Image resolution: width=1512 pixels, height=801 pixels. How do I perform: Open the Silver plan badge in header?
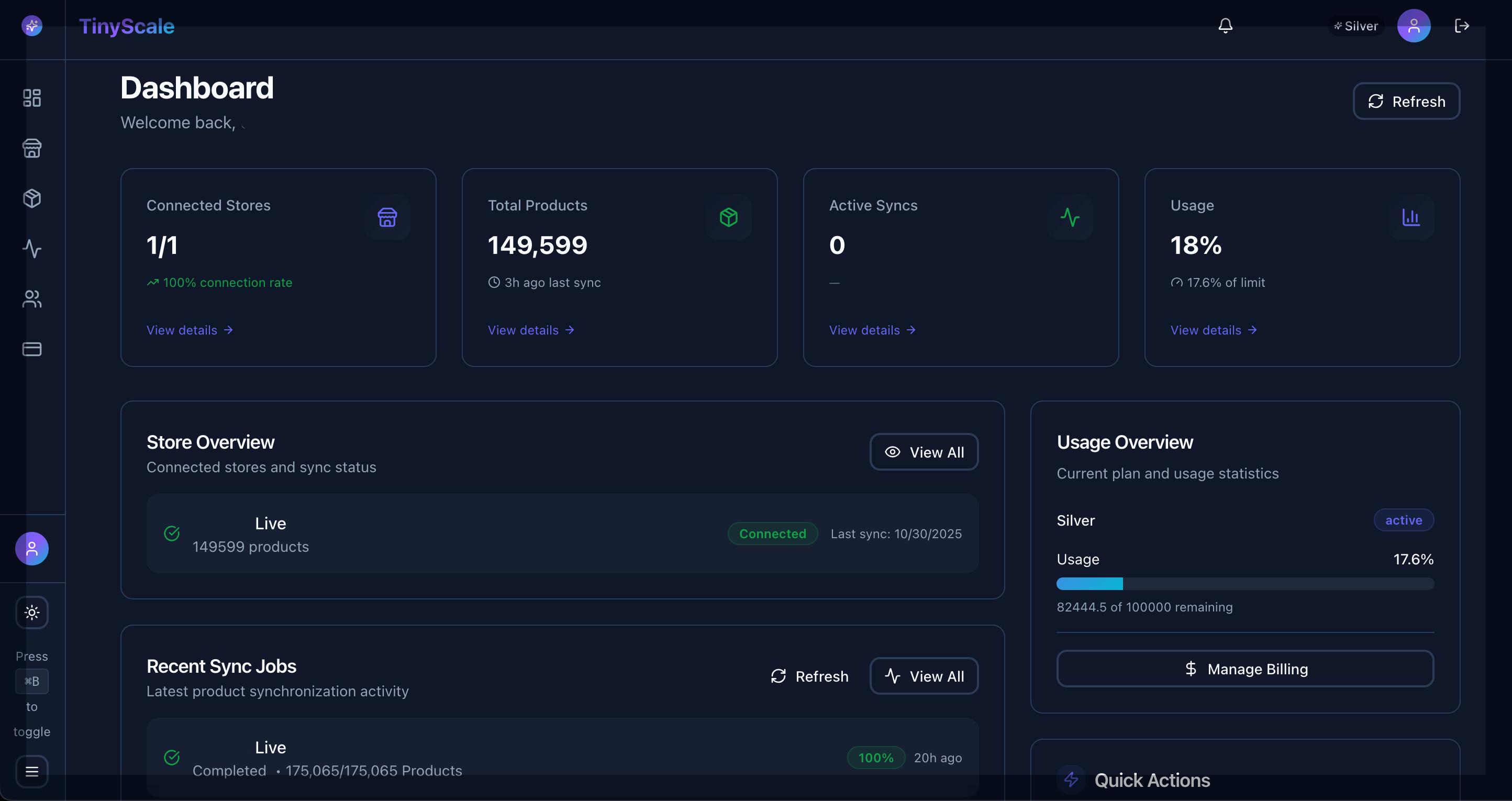click(1356, 26)
